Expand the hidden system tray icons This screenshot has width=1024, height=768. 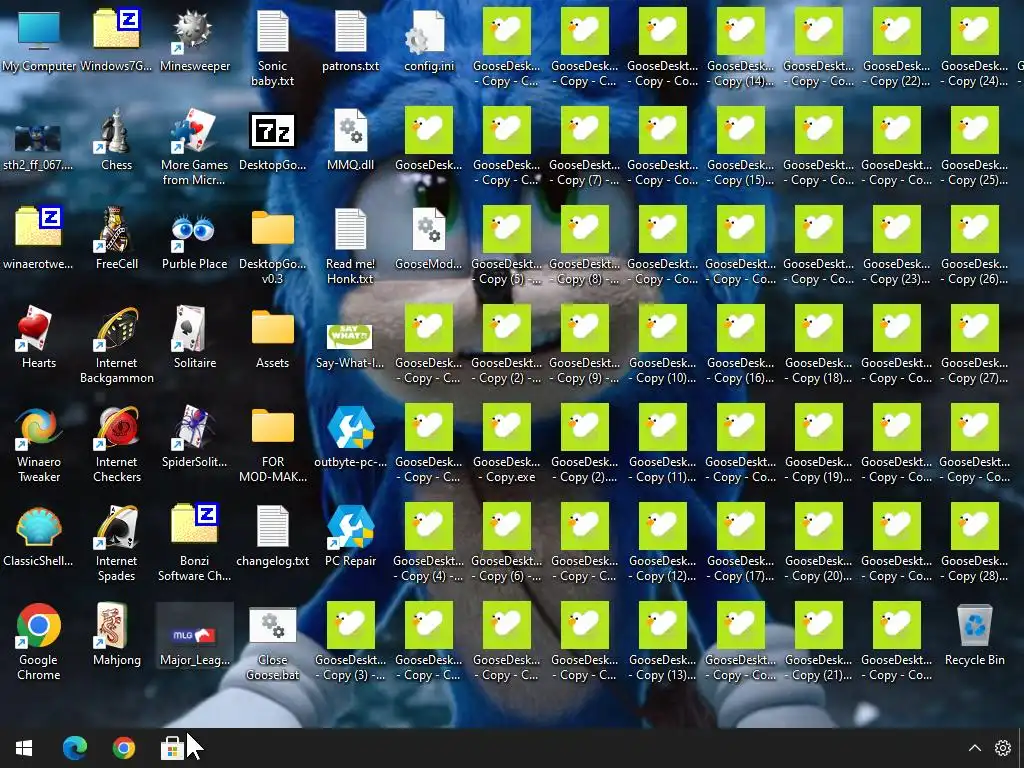click(x=975, y=748)
